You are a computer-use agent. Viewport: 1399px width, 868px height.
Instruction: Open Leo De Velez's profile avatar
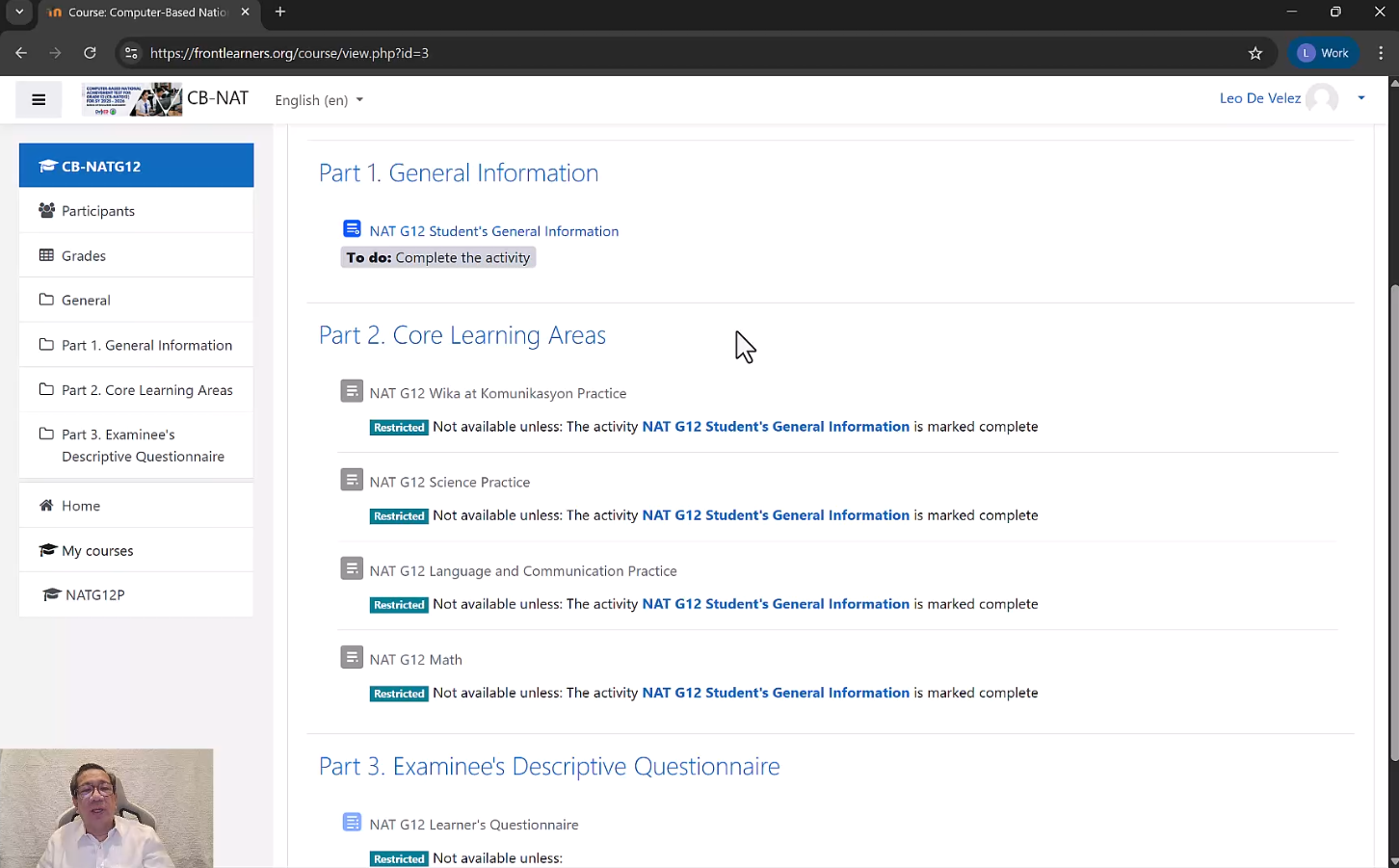[x=1322, y=97]
